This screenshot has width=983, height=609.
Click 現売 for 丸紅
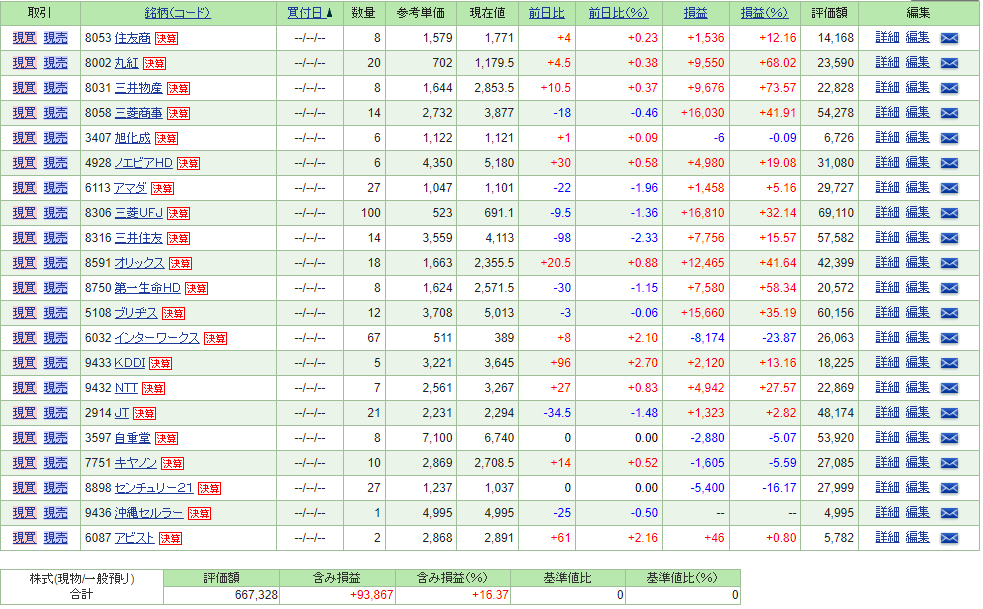point(55,63)
